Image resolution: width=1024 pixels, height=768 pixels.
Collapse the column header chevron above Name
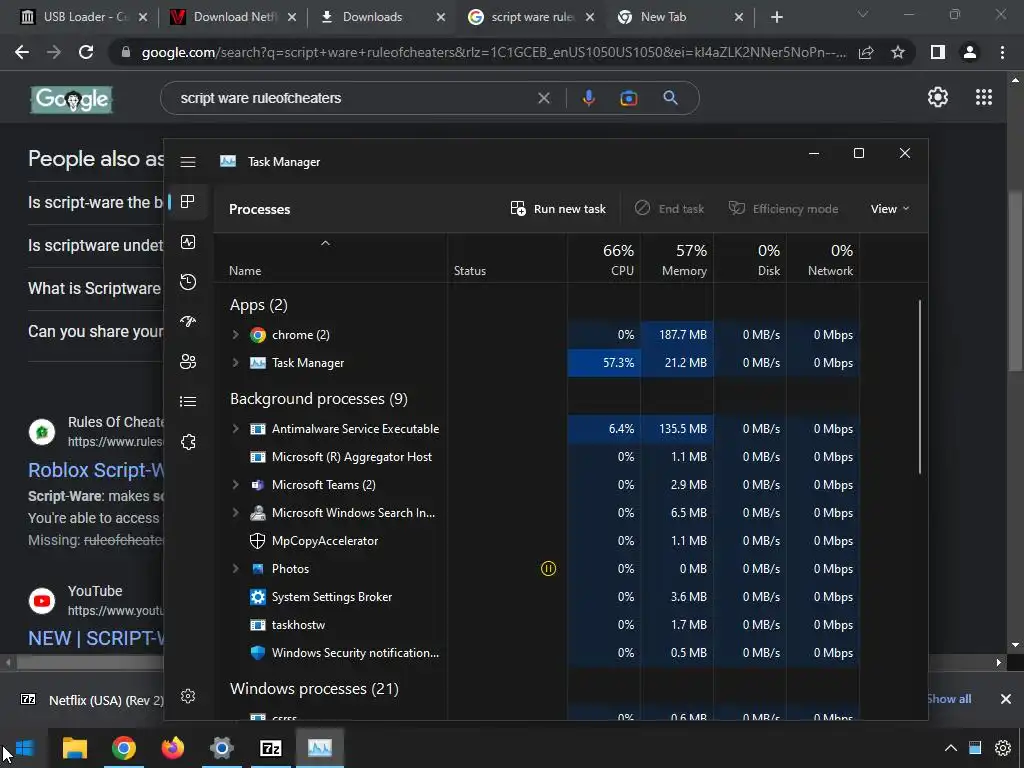pyautogui.click(x=325, y=244)
